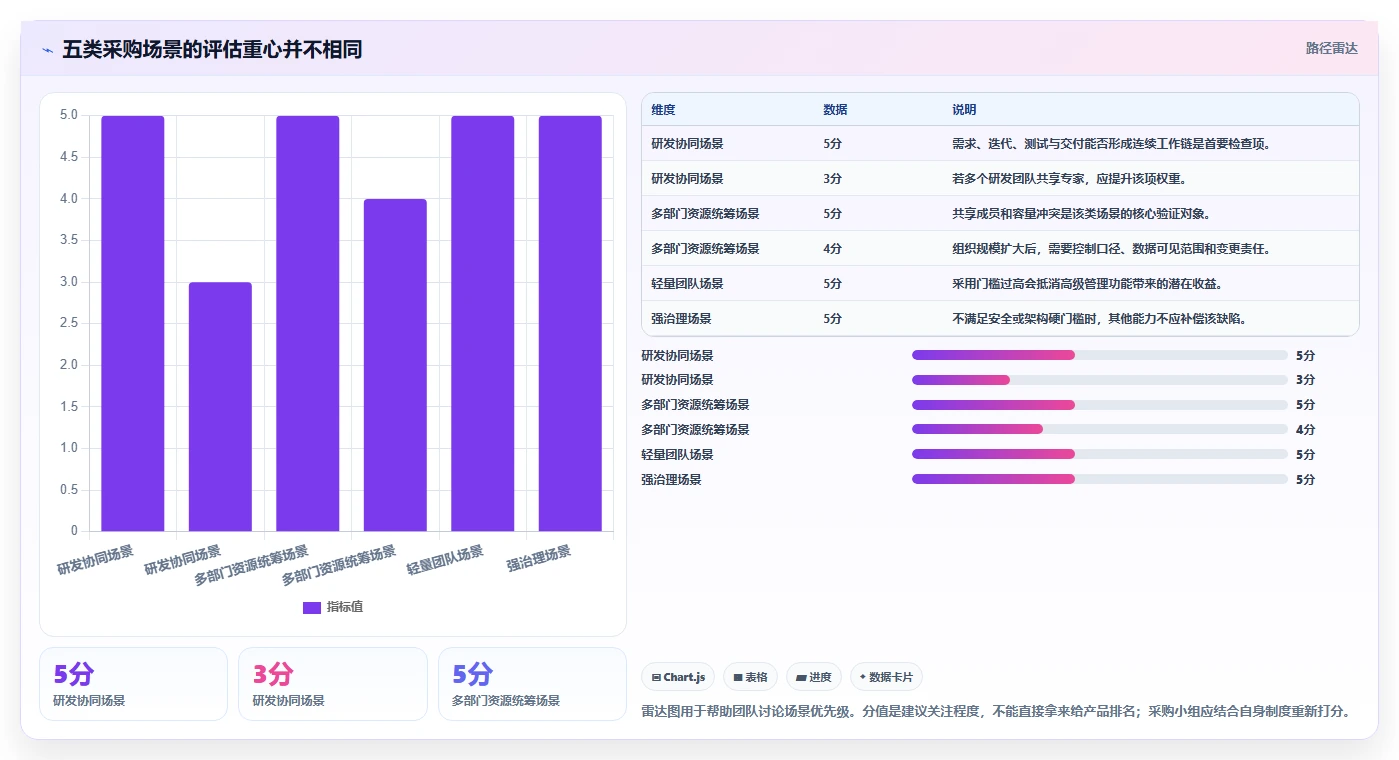The height and width of the screenshot is (760, 1399).
Task: Select the Chart.js chip
Action: [678, 677]
